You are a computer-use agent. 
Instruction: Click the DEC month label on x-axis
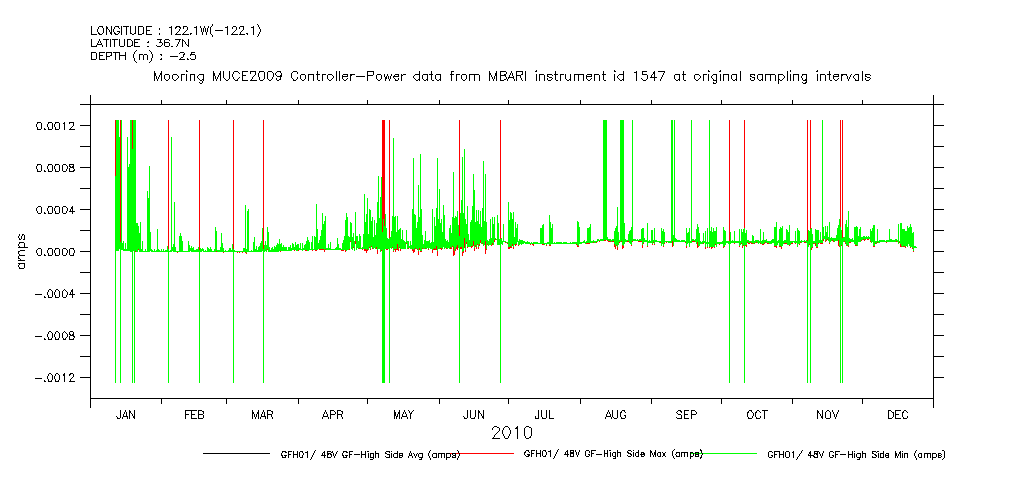tap(897, 414)
